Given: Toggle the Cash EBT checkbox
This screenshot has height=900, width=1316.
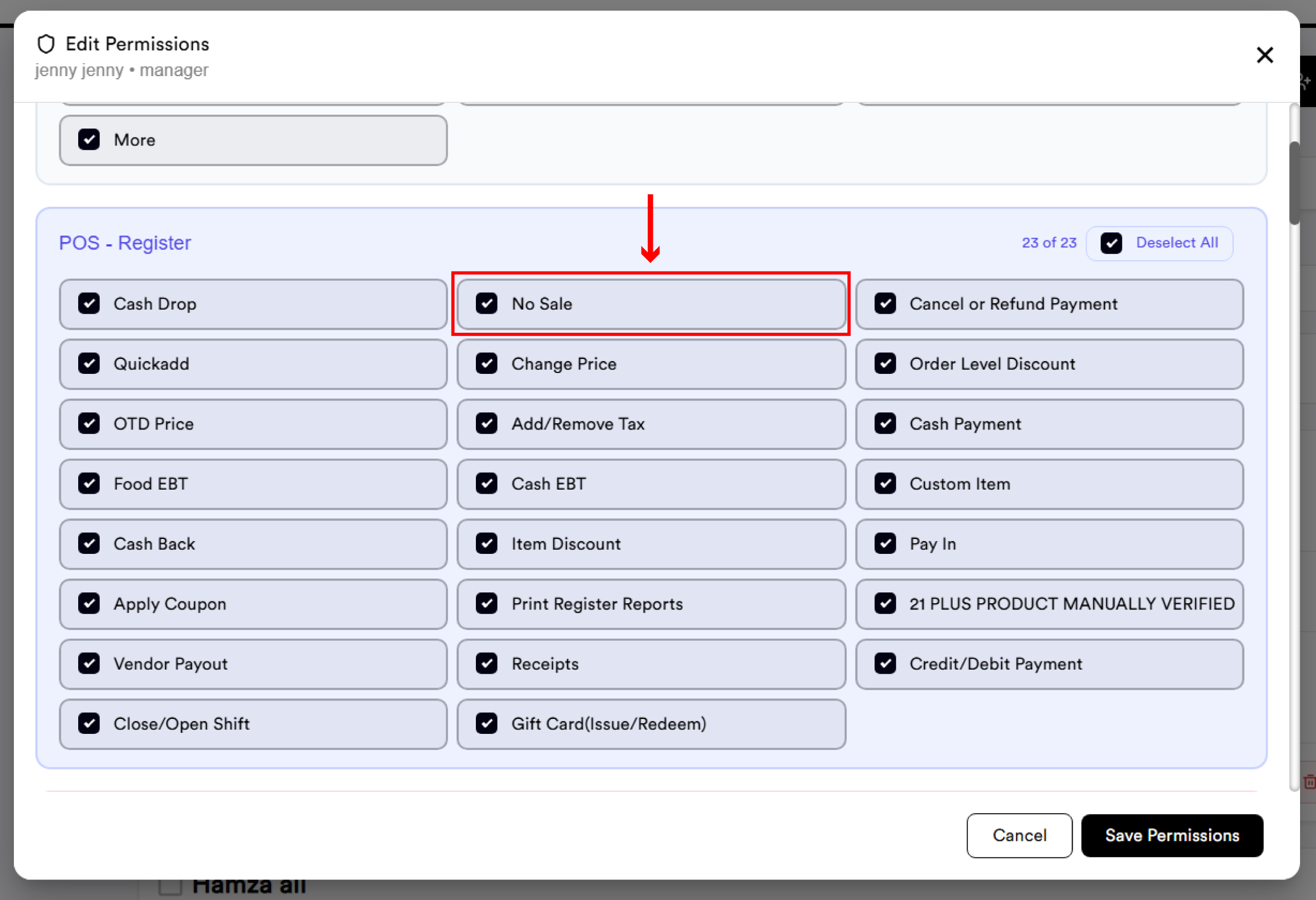Looking at the screenshot, I should 487,484.
